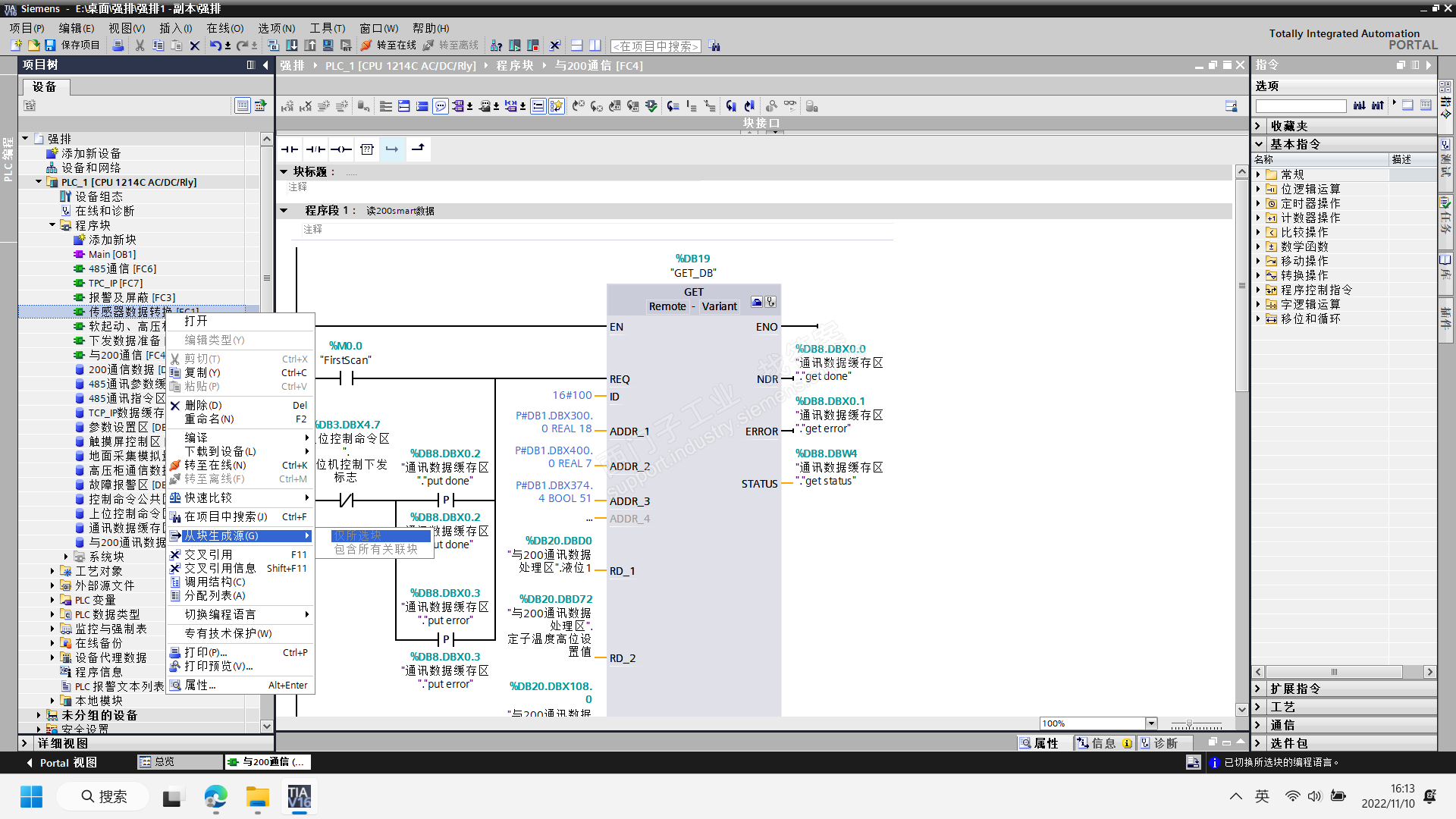Open the 在线(O) menu
This screenshot has width=1456, height=819.
click(224, 28)
